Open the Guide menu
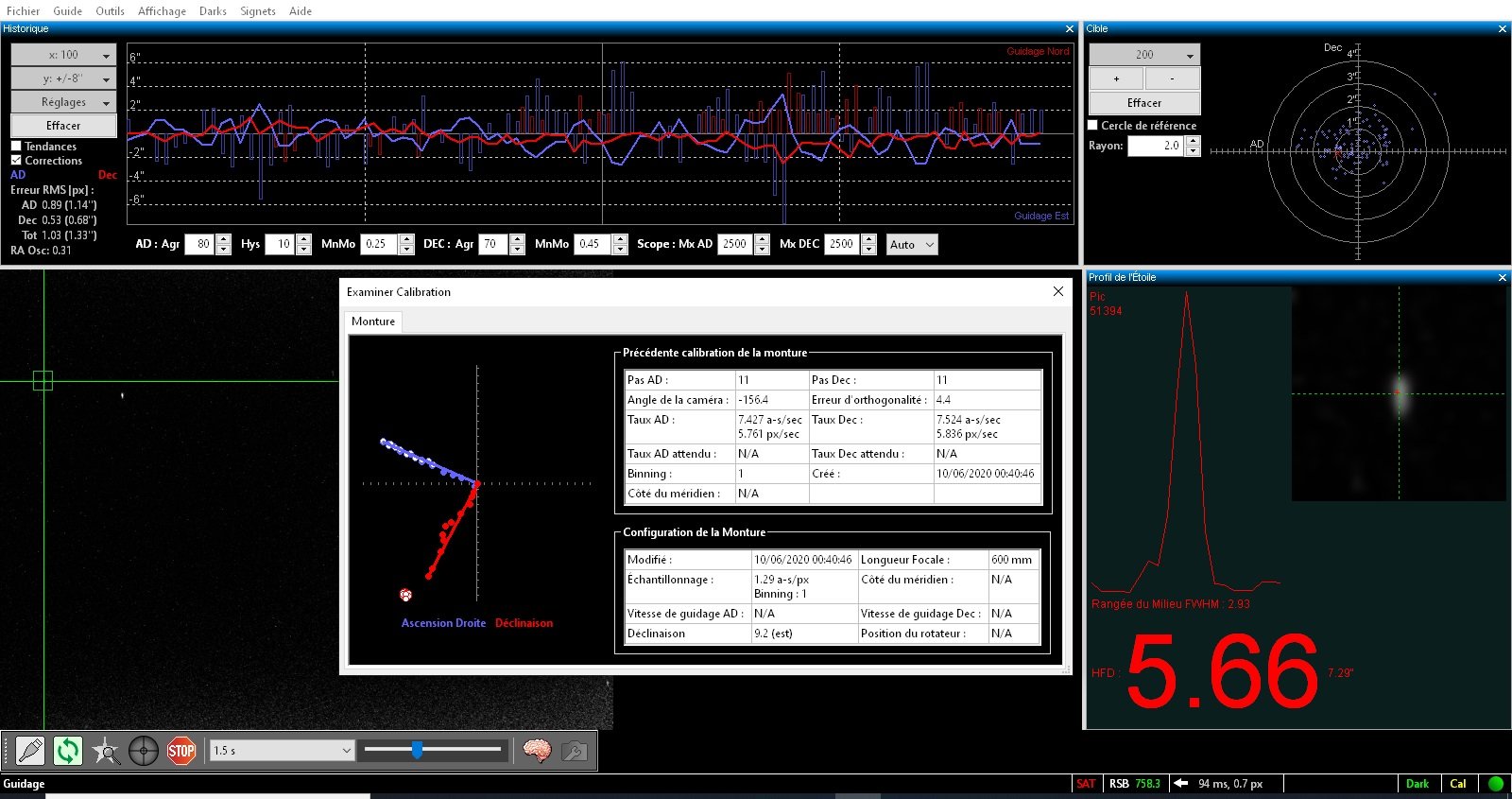 click(67, 11)
